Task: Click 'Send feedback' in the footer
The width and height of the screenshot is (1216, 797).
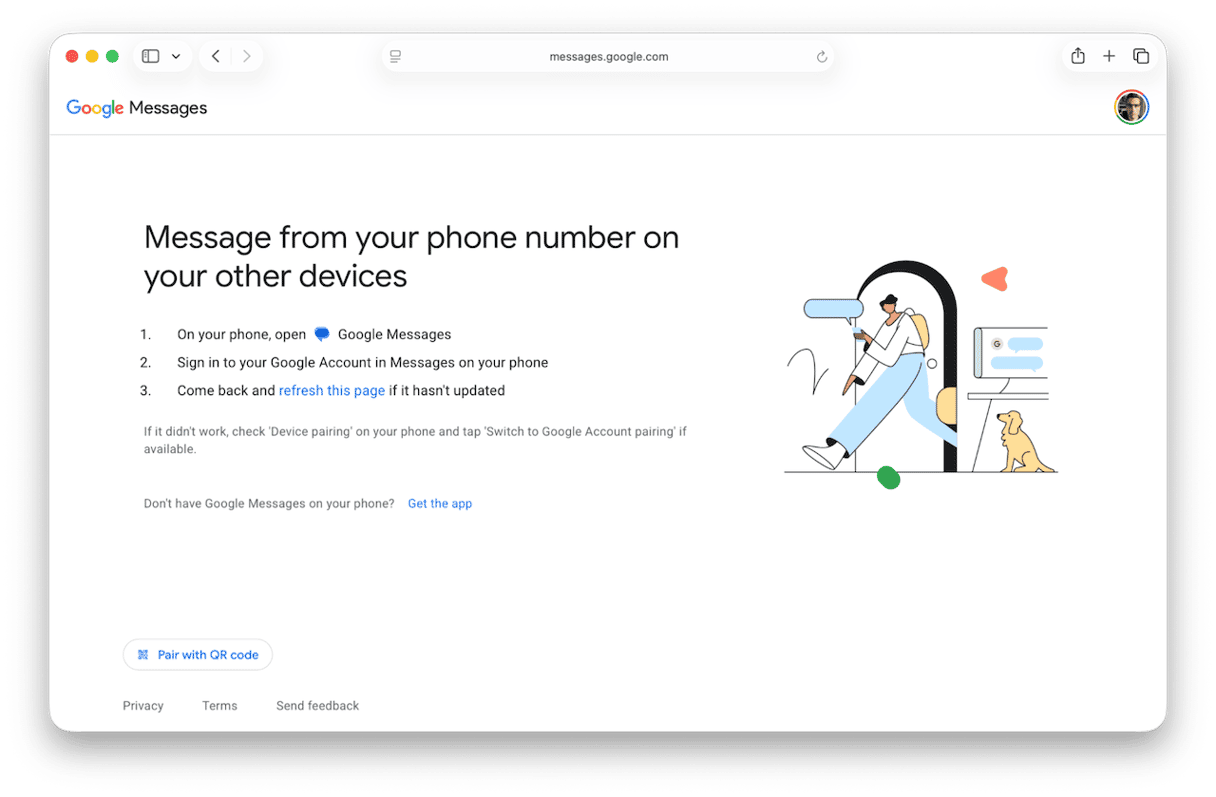Action: (x=317, y=706)
